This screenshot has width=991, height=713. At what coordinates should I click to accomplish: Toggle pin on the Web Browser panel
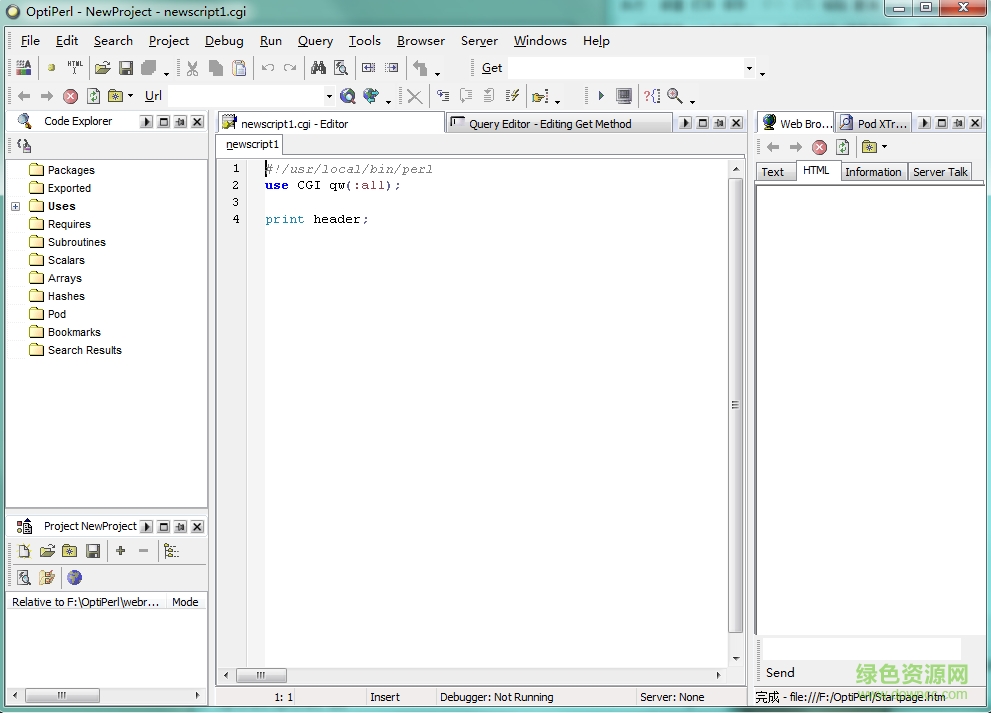(x=958, y=123)
